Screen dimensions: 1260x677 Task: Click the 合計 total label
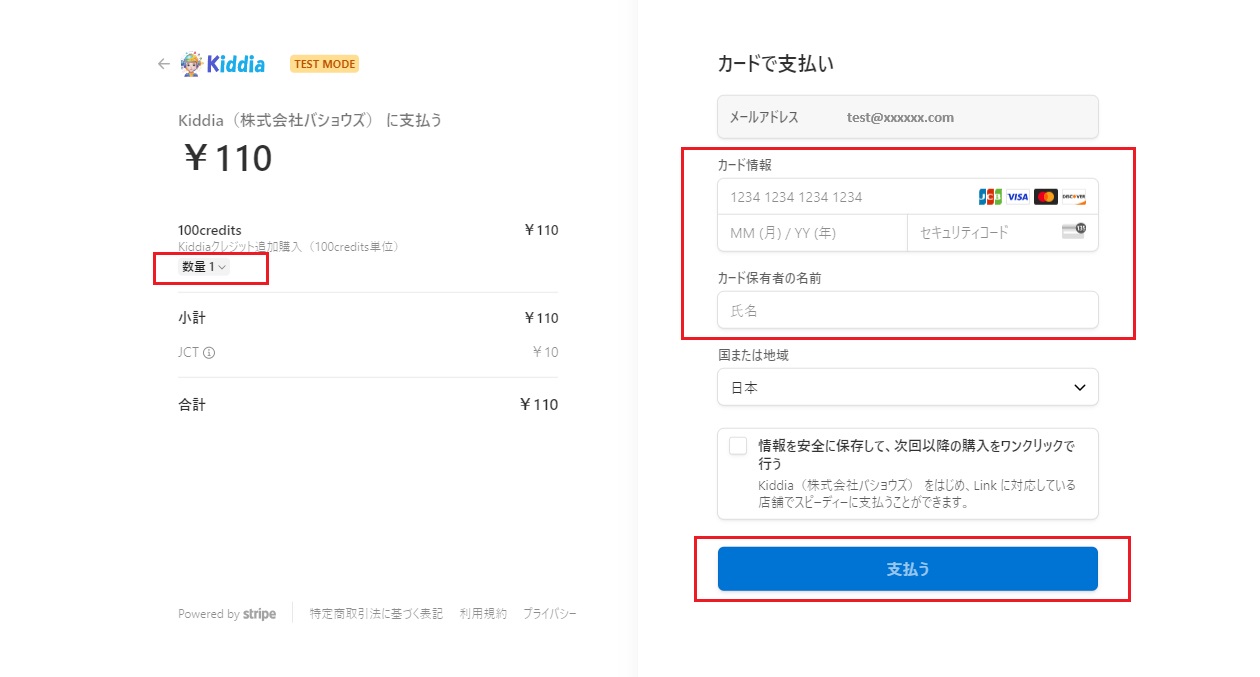point(192,405)
